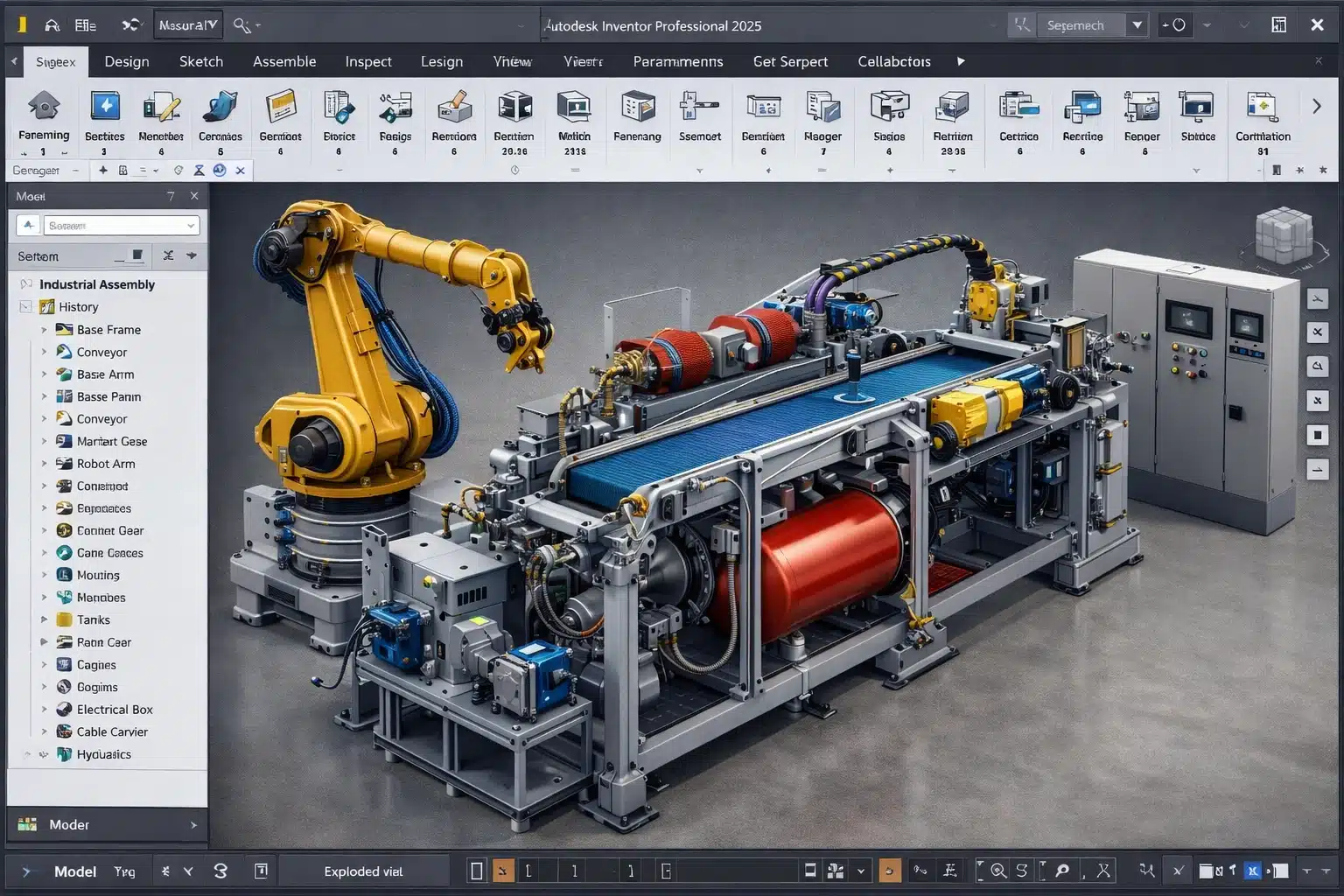Click the Inventor home icon in the title bar
The image size is (1344, 896).
point(52,24)
